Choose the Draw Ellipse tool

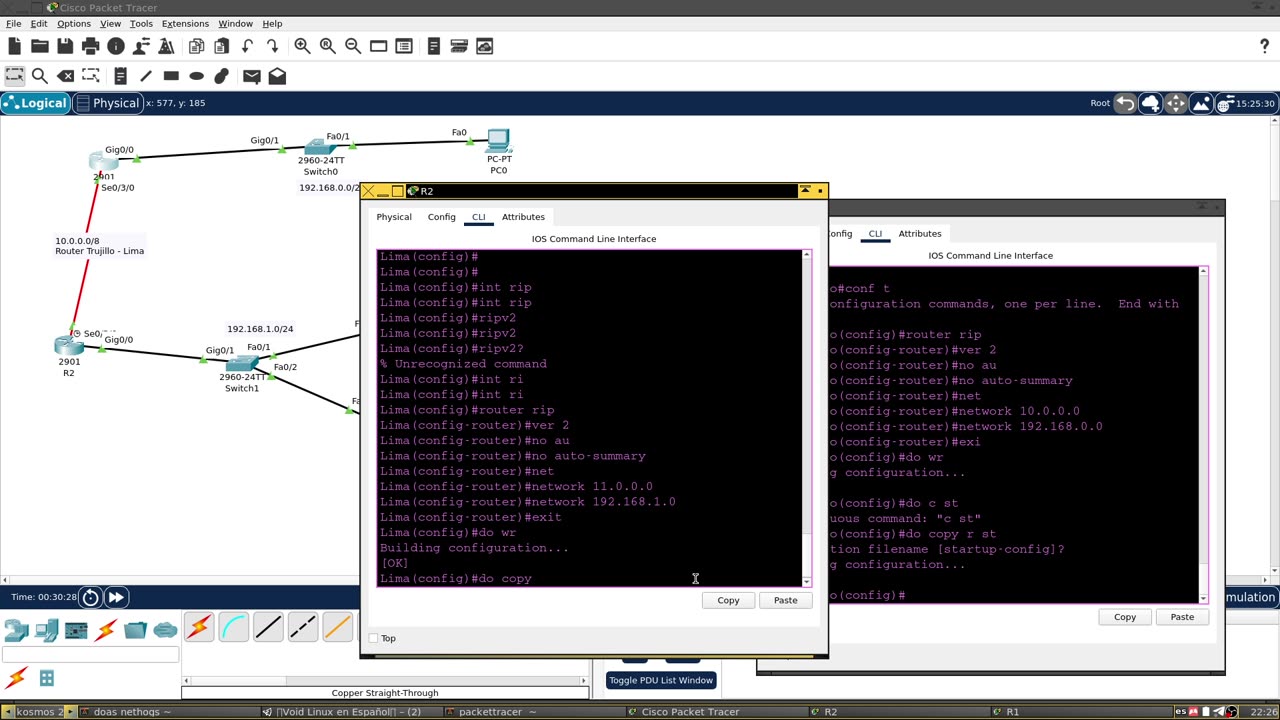(196, 76)
